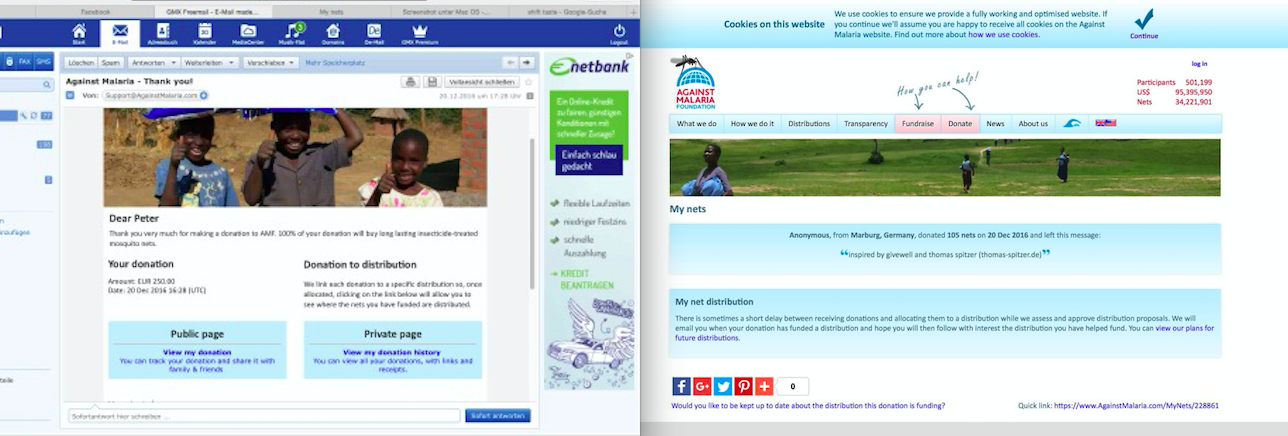
Task: Open the Adressbuch icon in GMX navigation
Action: click(162, 33)
